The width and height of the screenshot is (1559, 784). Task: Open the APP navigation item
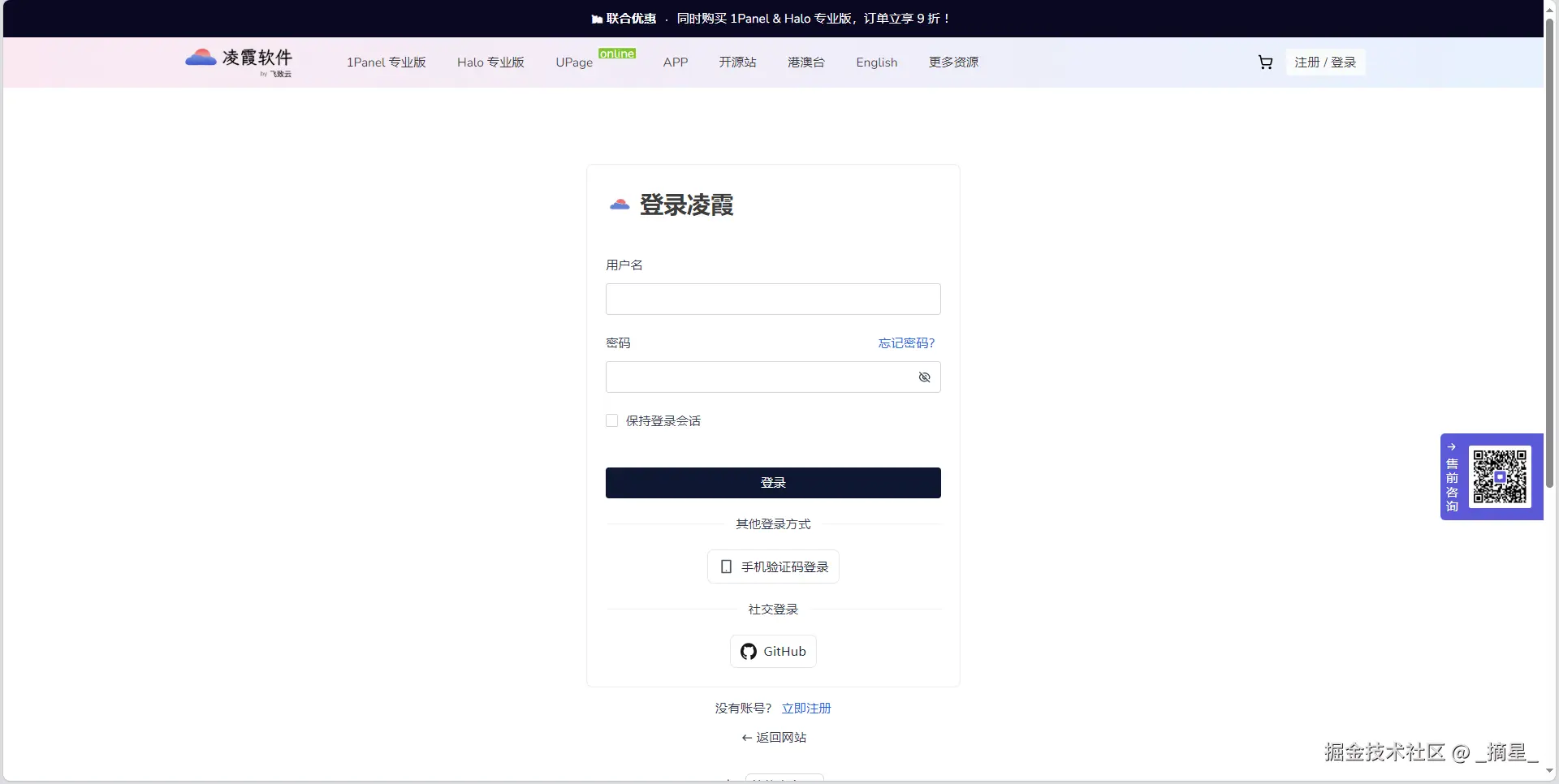tap(676, 62)
